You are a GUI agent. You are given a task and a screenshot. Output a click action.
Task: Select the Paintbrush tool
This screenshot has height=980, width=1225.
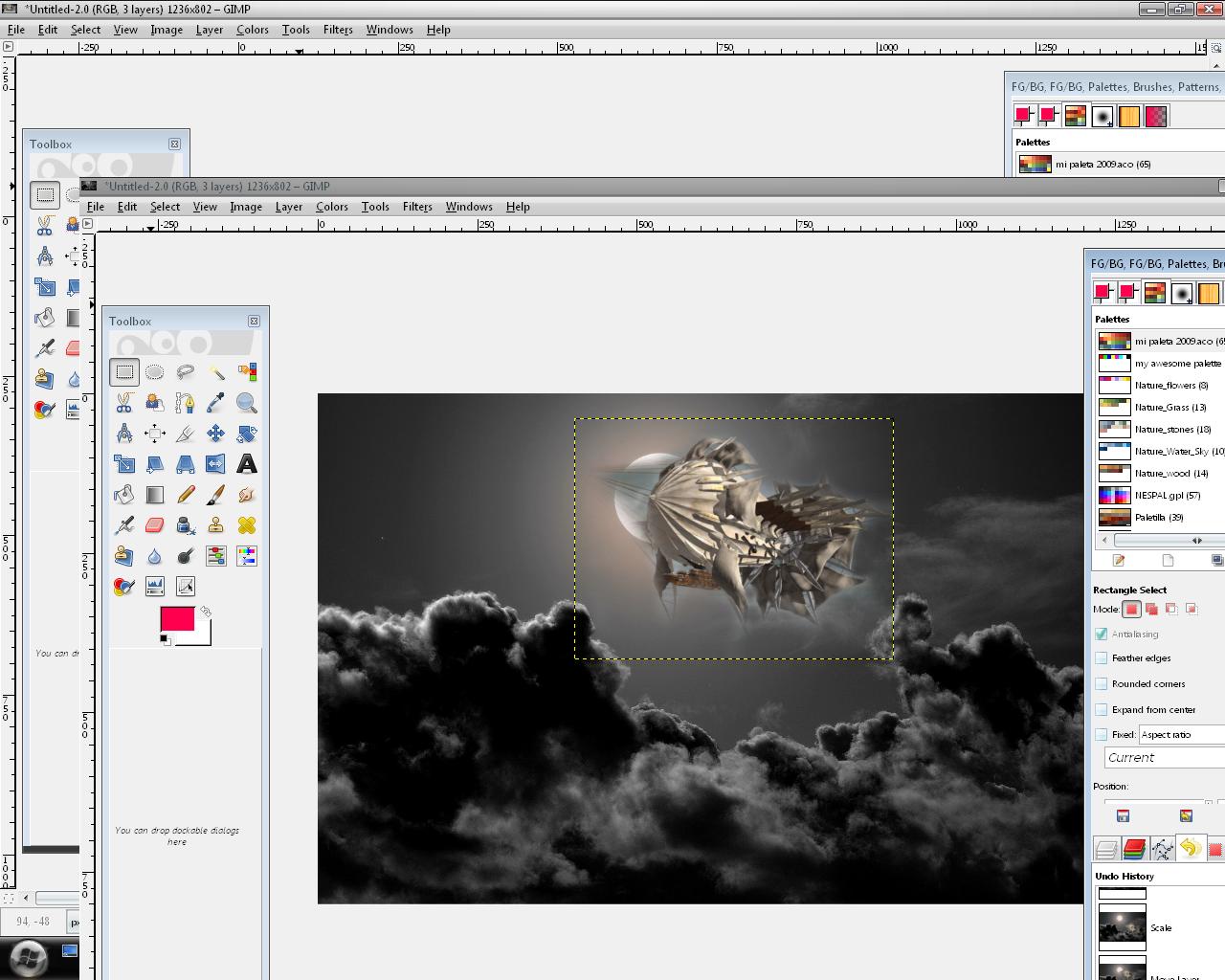click(216, 495)
